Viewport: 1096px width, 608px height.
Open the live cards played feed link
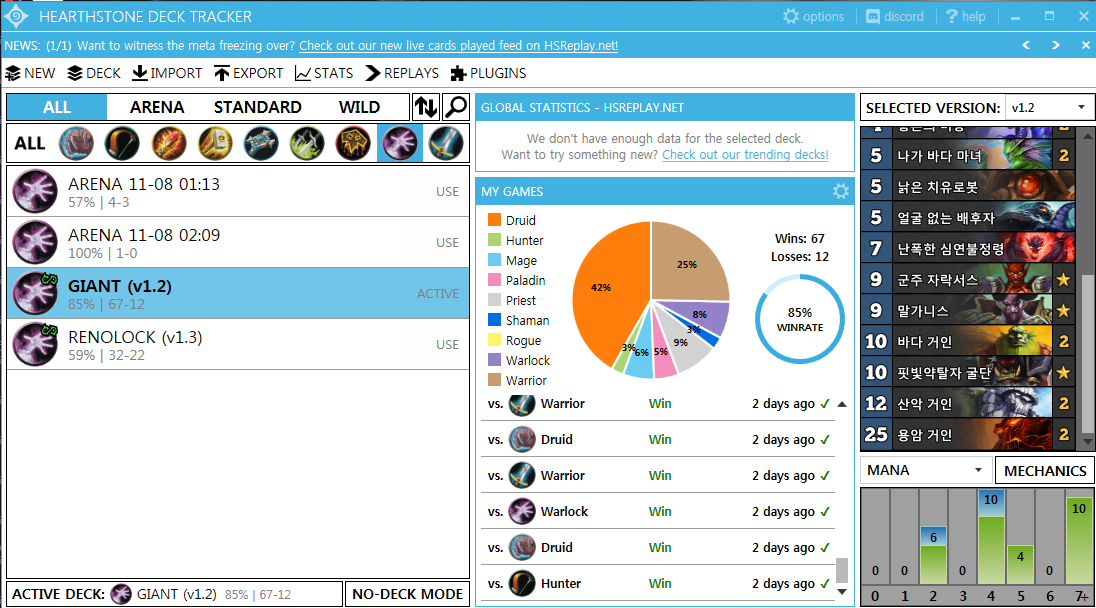click(459, 45)
